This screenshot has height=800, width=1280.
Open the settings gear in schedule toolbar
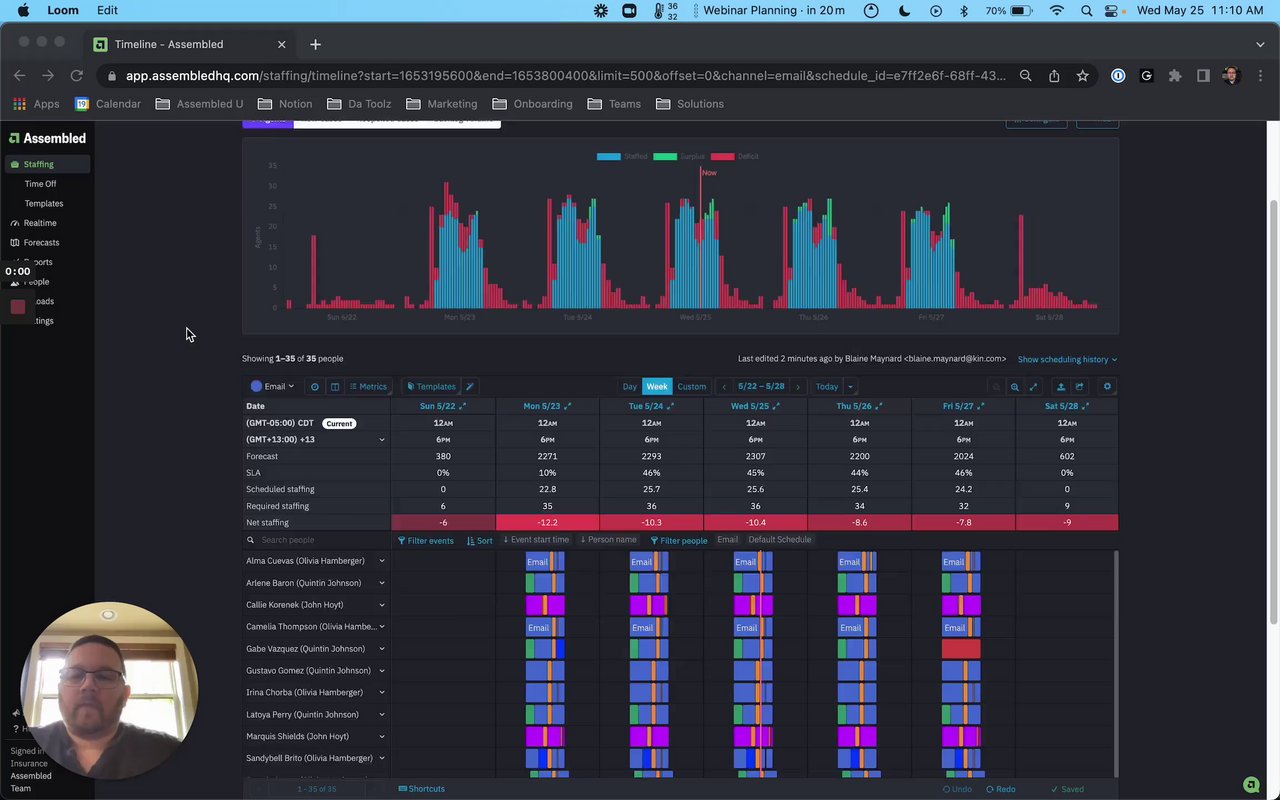click(1107, 387)
